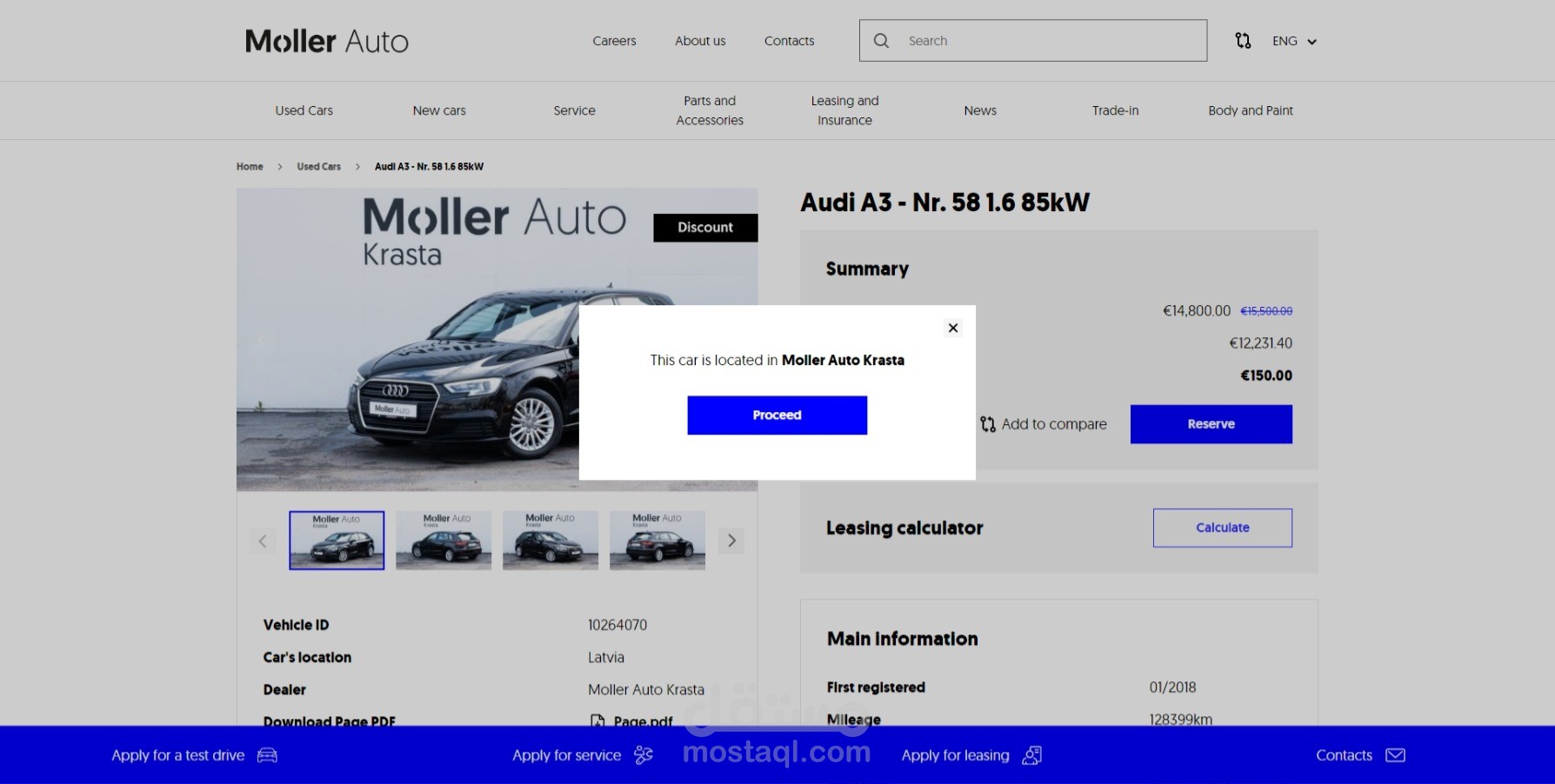Open the Trade-in menu item
This screenshot has width=1555, height=784.
pos(1115,110)
